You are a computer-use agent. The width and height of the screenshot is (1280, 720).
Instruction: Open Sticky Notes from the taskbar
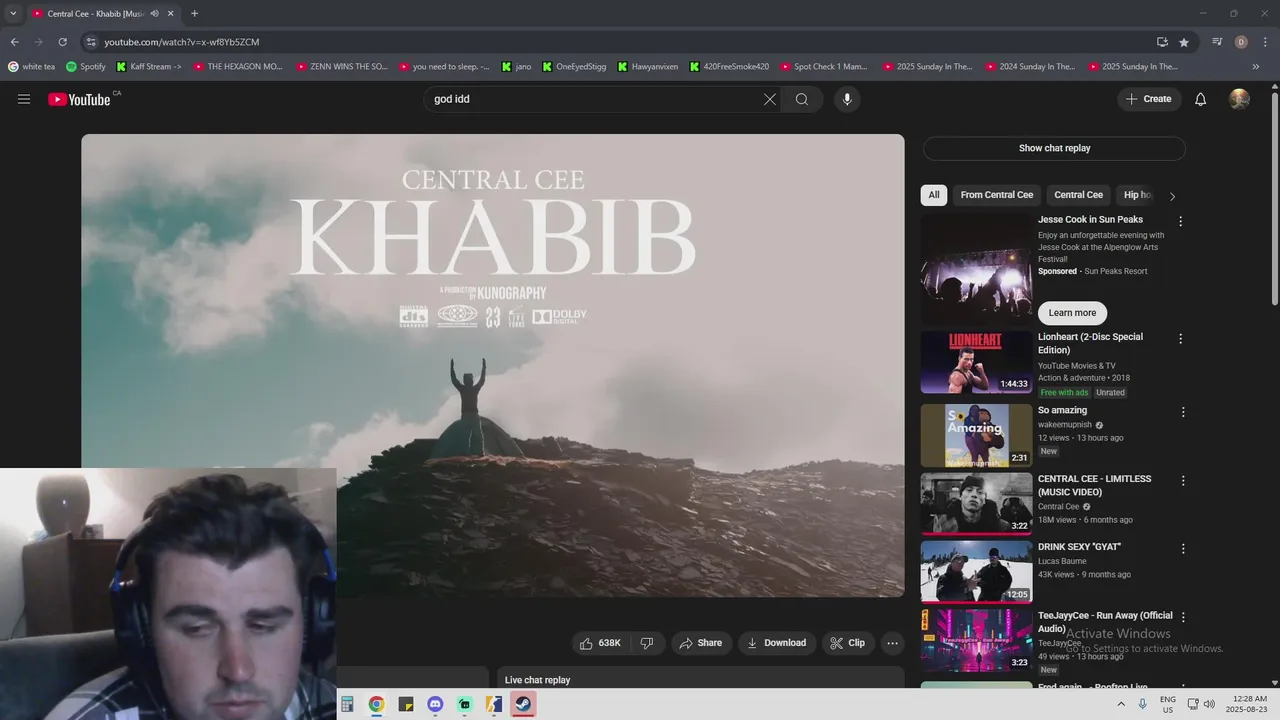(406, 704)
